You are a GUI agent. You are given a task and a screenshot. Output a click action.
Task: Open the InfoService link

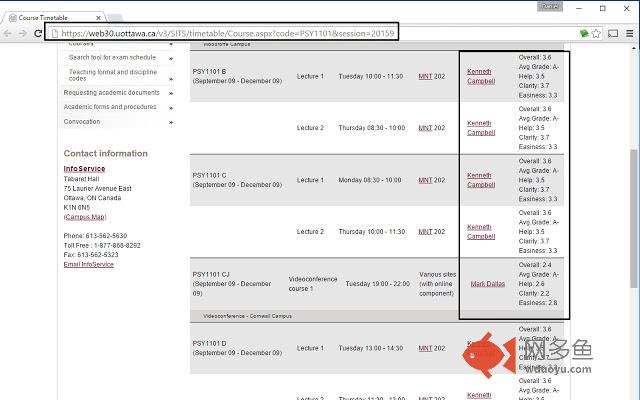click(84, 169)
